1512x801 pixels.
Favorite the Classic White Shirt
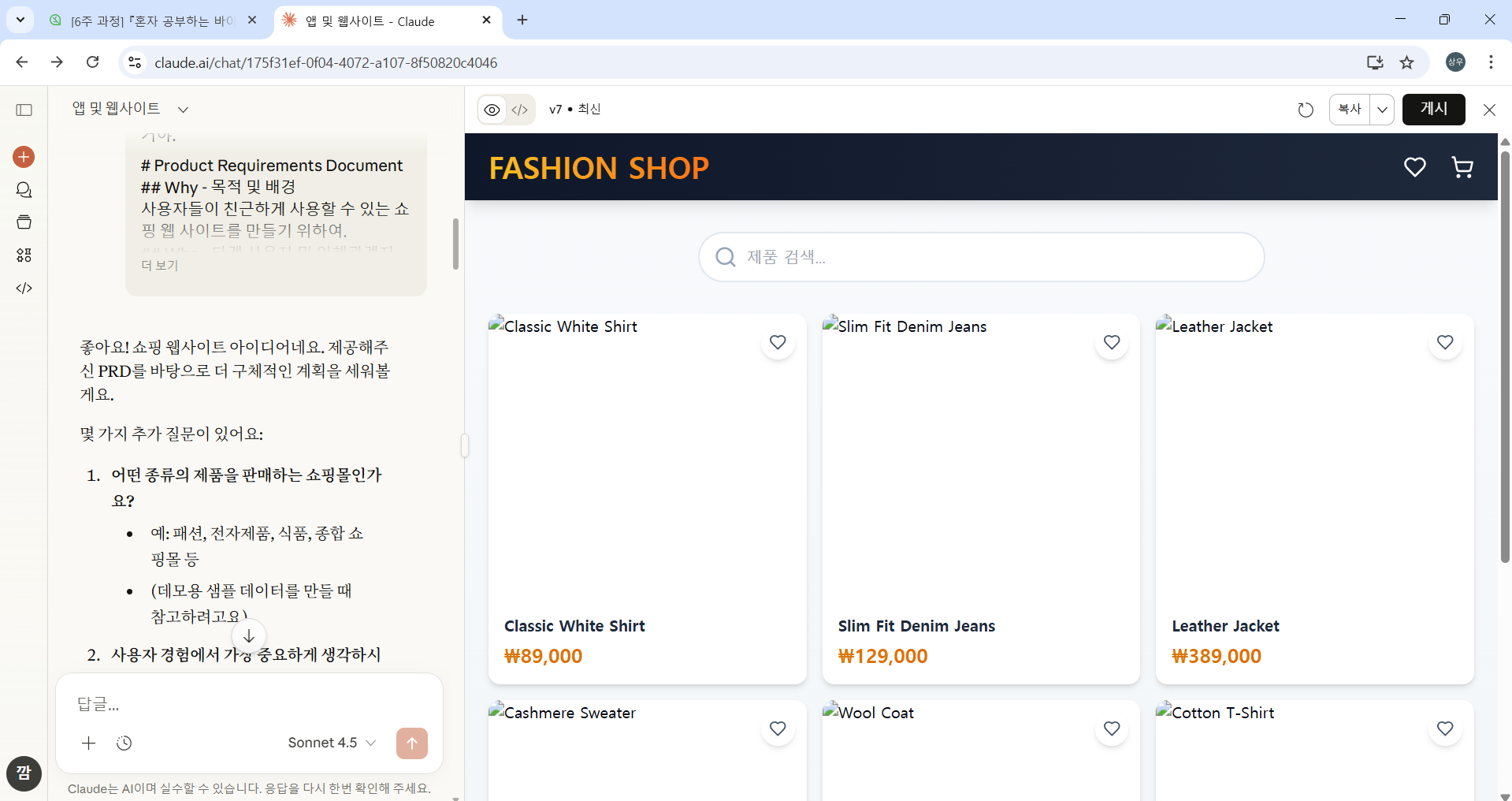pos(778,342)
